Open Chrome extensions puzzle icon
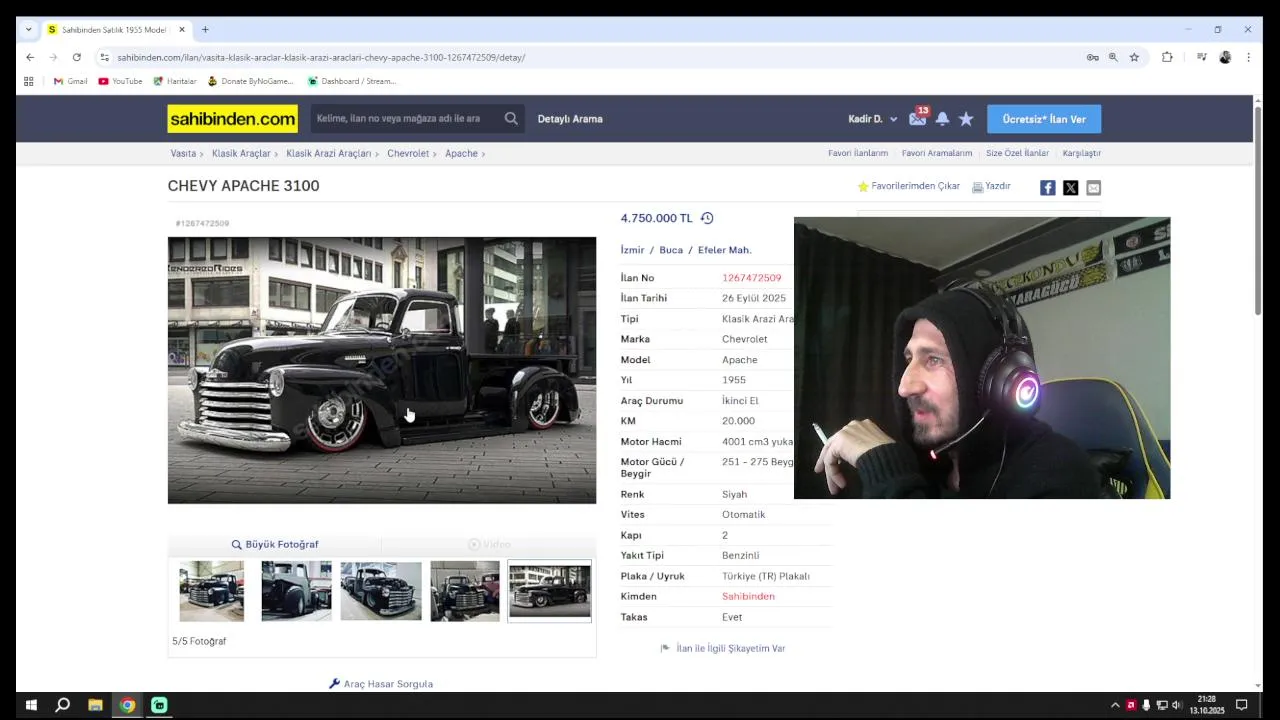Viewport: 1280px width, 720px height. tap(1167, 57)
